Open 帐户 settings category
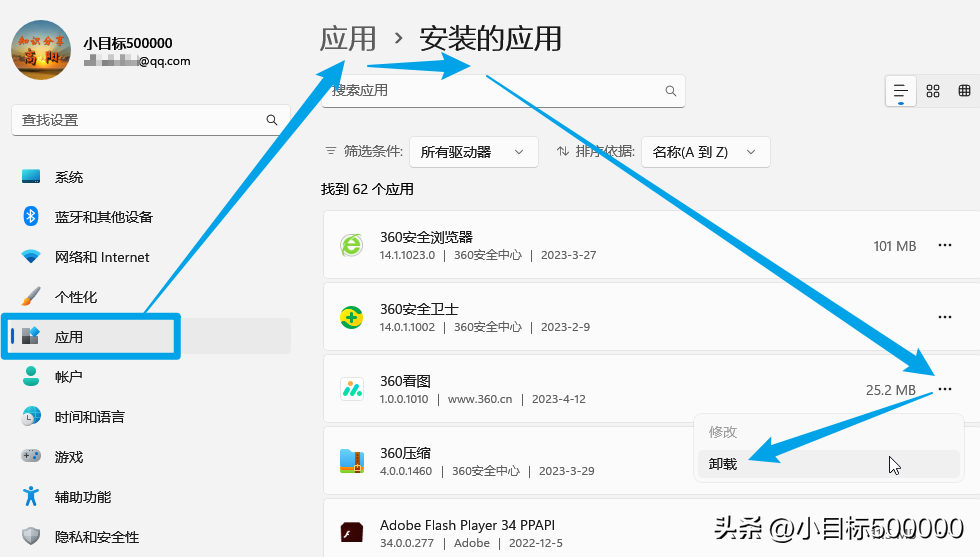The image size is (980, 557). (69, 377)
